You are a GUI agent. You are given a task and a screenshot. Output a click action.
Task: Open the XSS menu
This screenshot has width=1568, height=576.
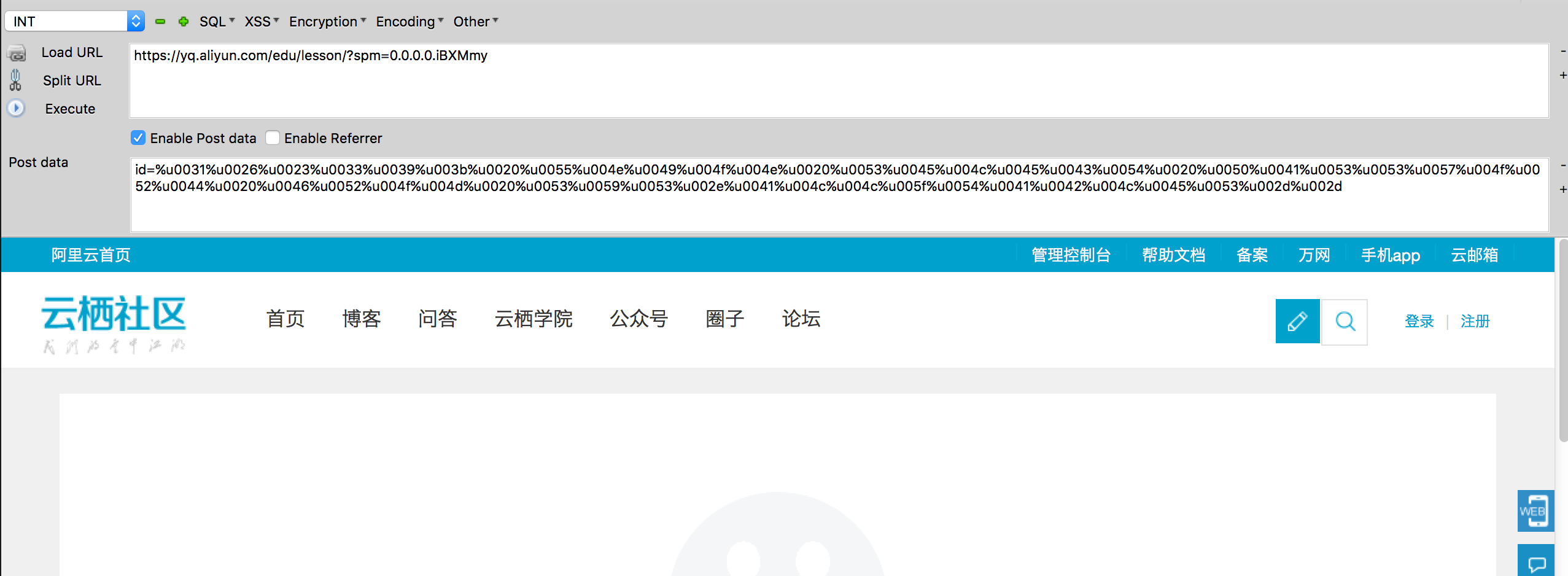click(x=262, y=21)
